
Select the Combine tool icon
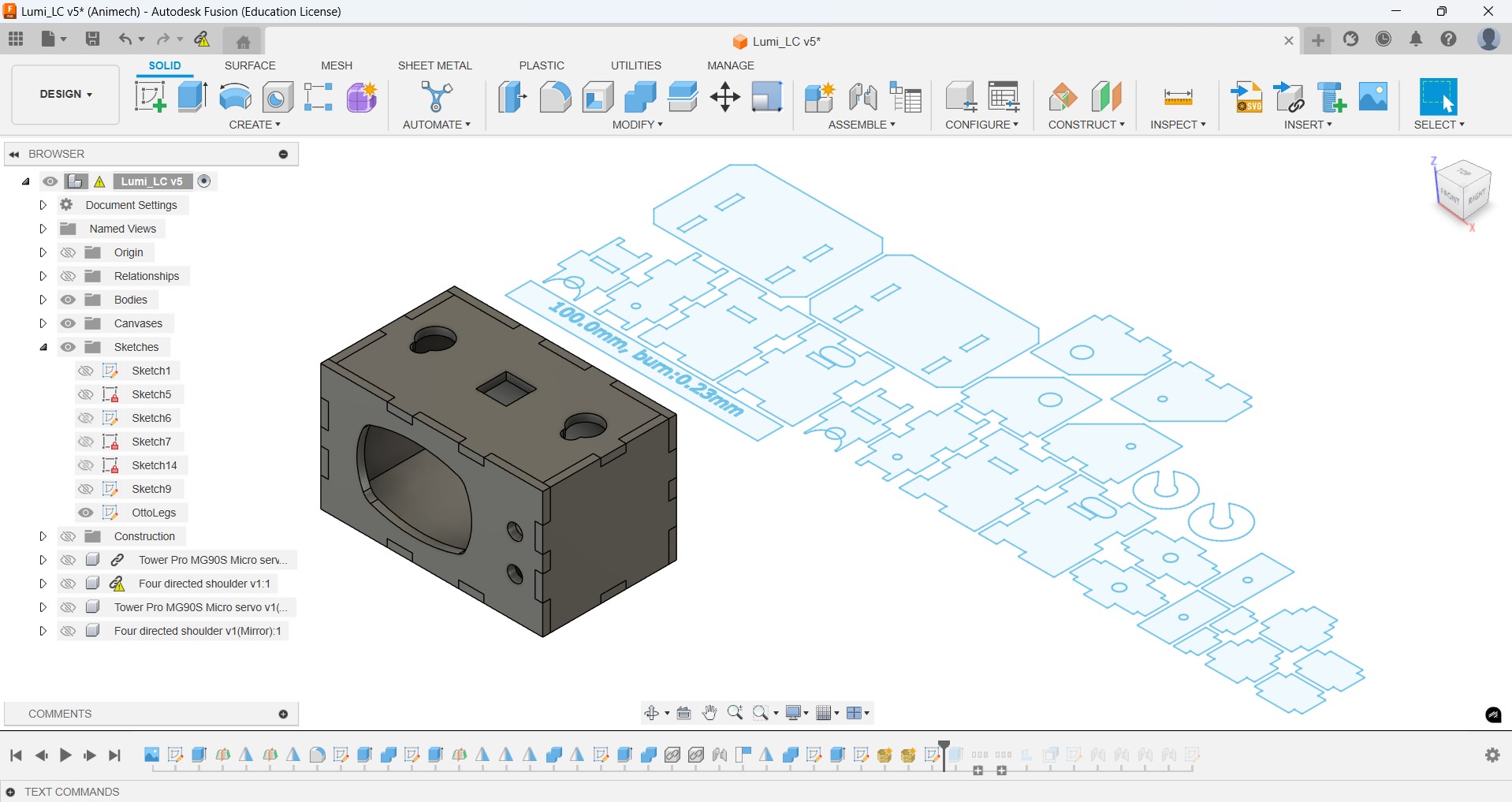click(640, 97)
